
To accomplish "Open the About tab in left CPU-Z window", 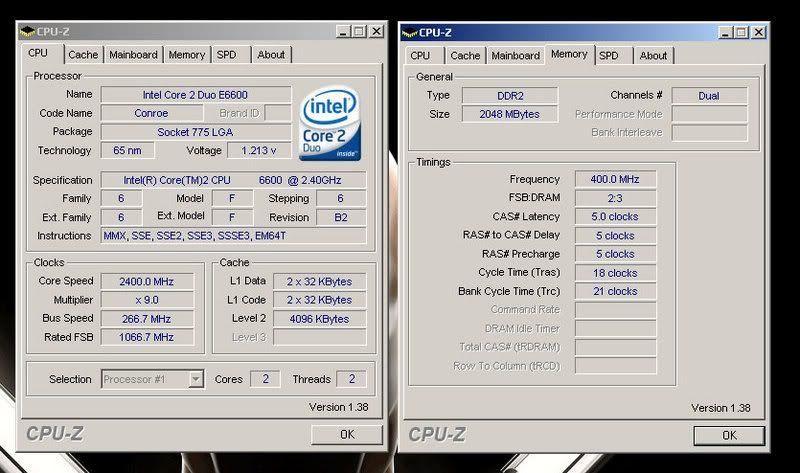I will pyautogui.click(x=271, y=55).
